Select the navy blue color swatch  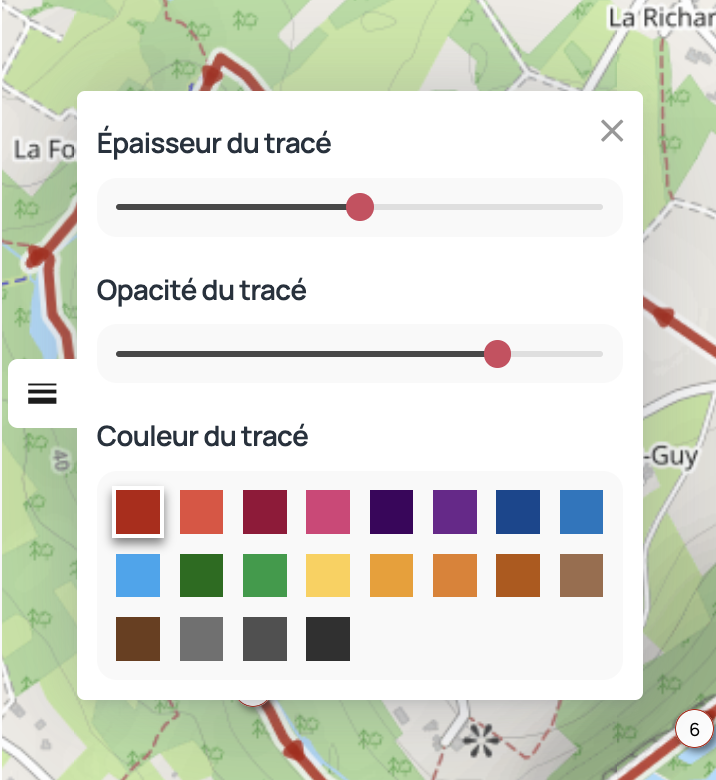518,512
